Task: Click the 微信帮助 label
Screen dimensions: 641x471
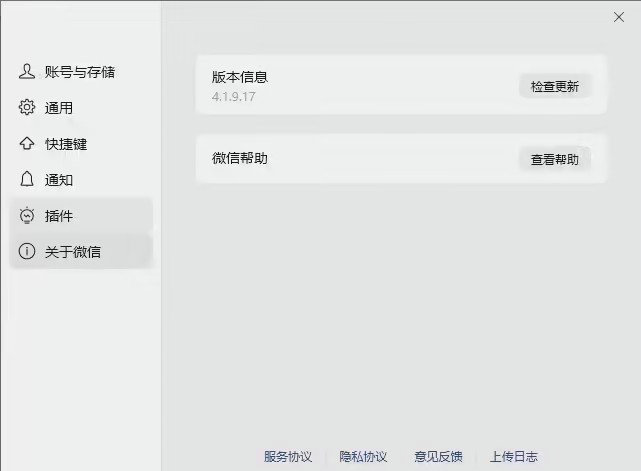Action: click(x=240, y=158)
